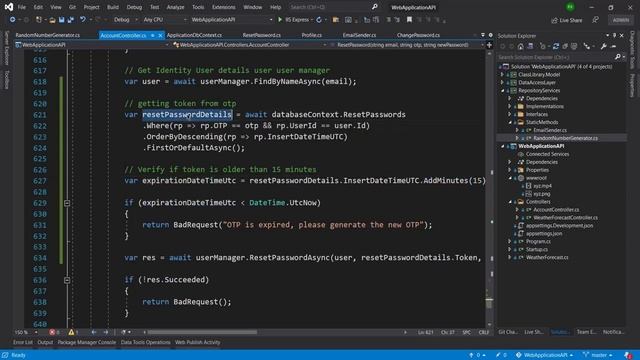Viewport: 640px width, 360px height.
Task: Collapse the RepositoryServices project node
Action: coord(502,91)
